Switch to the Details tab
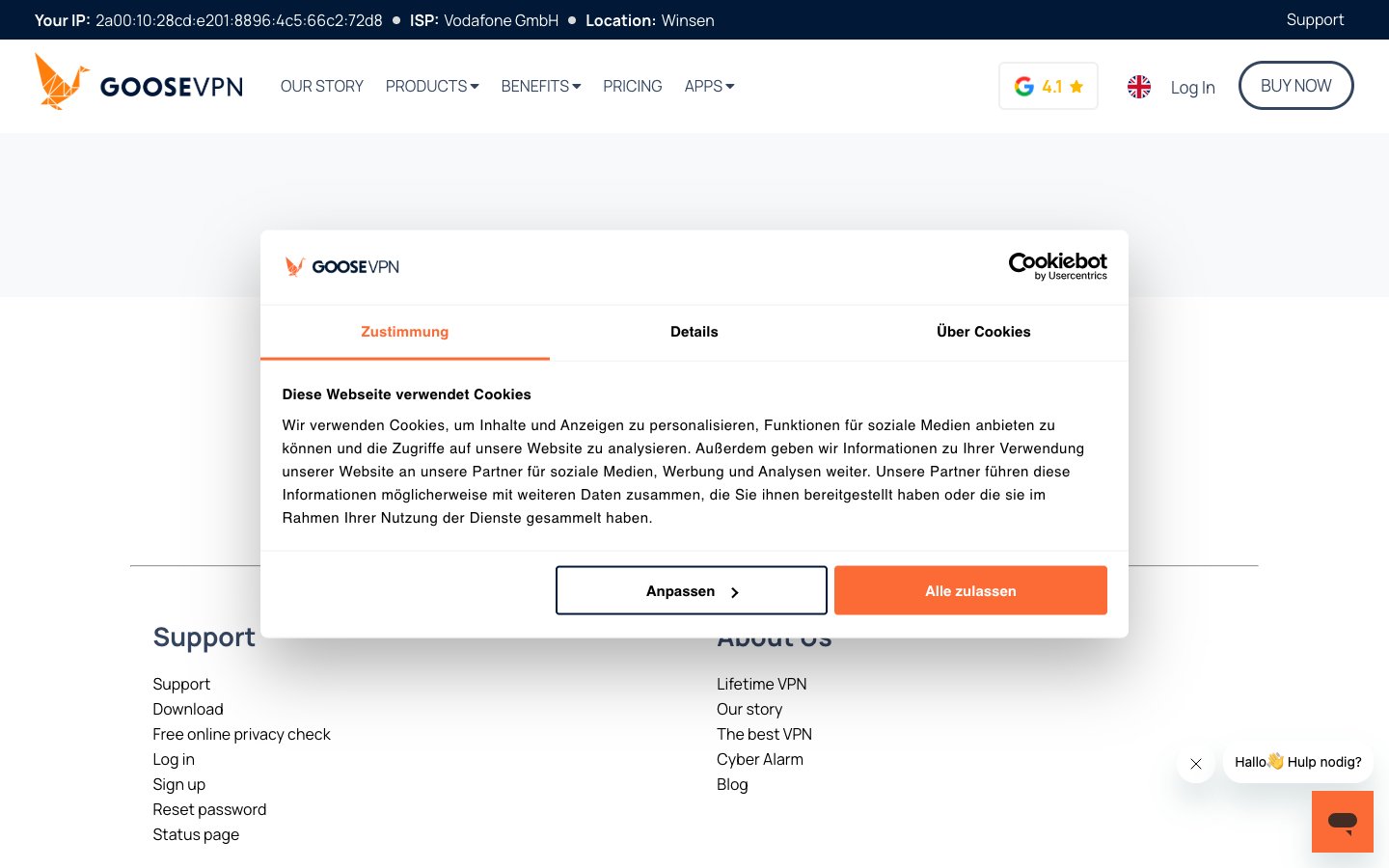This screenshot has width=1389, height=868. tap(694, 332)
